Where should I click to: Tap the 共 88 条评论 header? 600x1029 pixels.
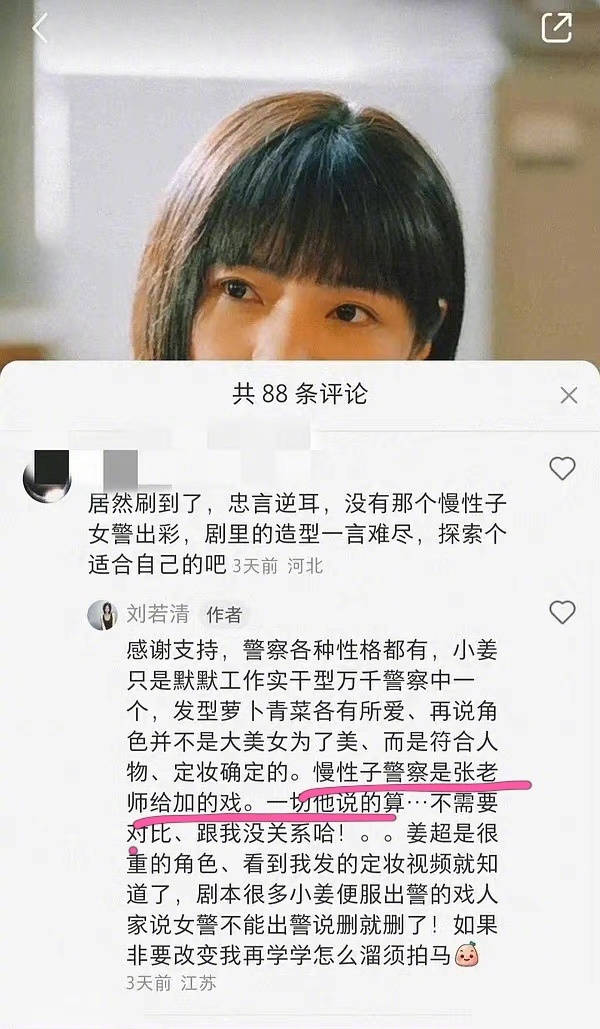[x=300, y=394]
